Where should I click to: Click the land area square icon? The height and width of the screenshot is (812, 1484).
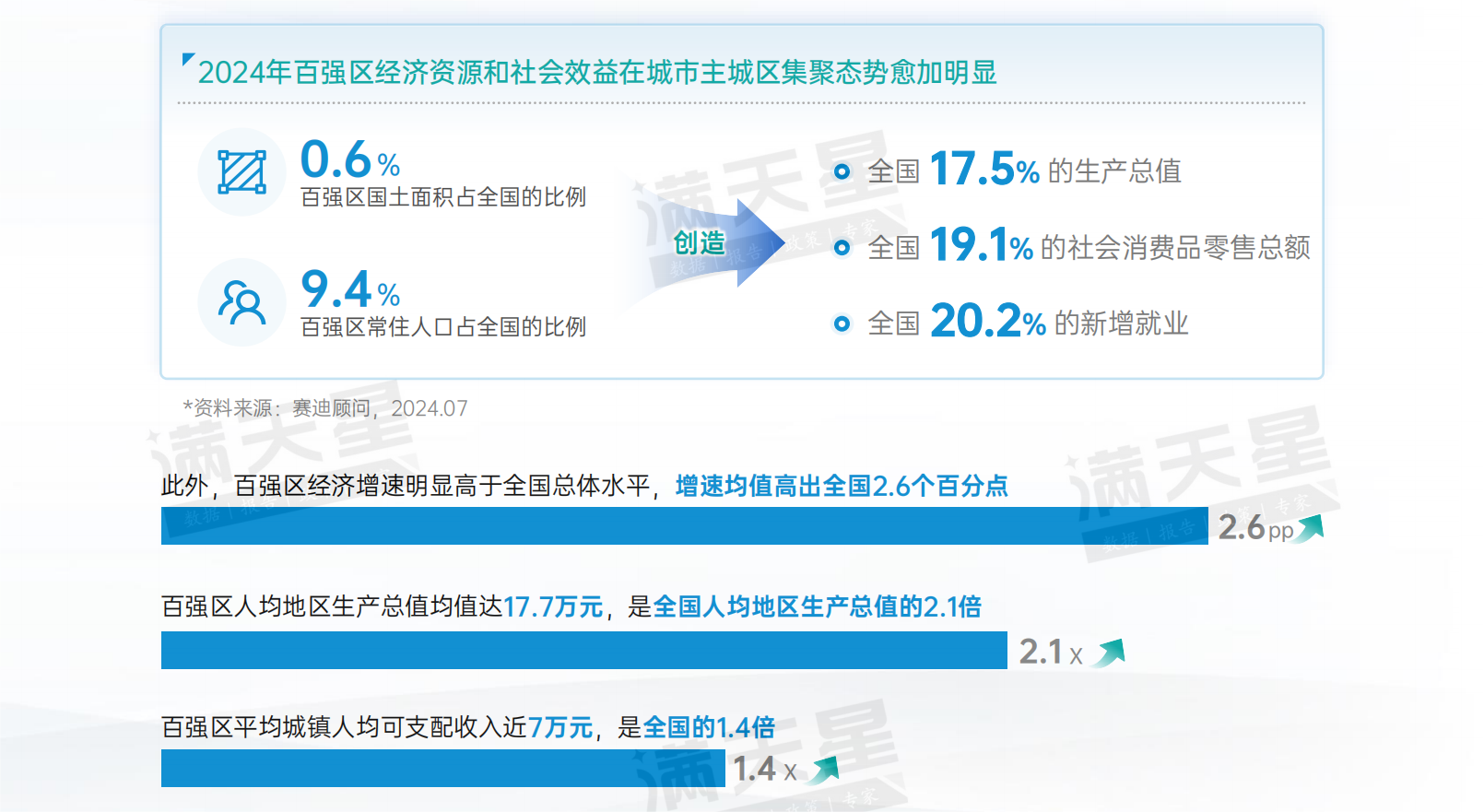241,172
